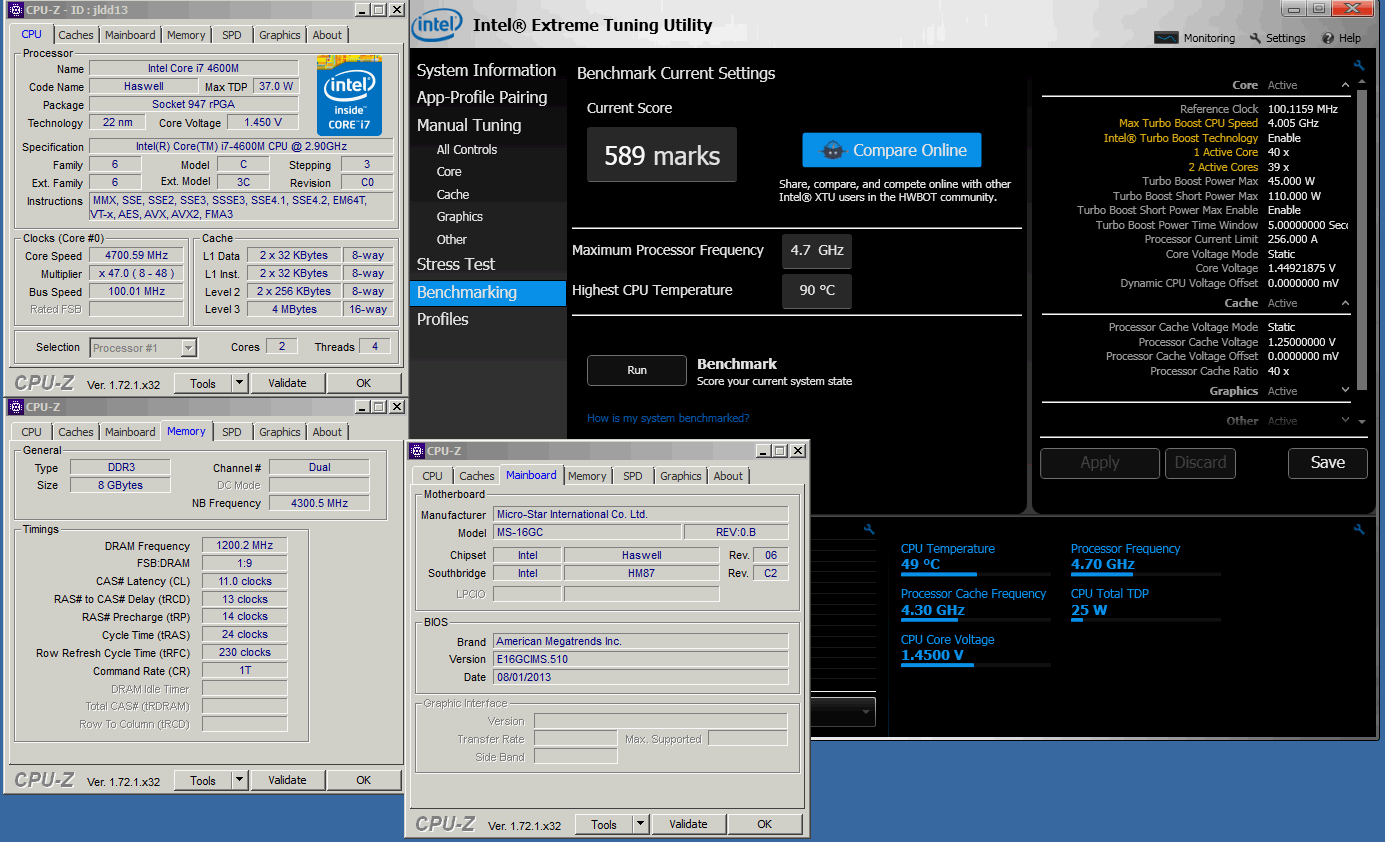Click title bar icon of CPU-Z Memory window
The width and height of the screenshot is (1385, 842).
click(16, 407)
